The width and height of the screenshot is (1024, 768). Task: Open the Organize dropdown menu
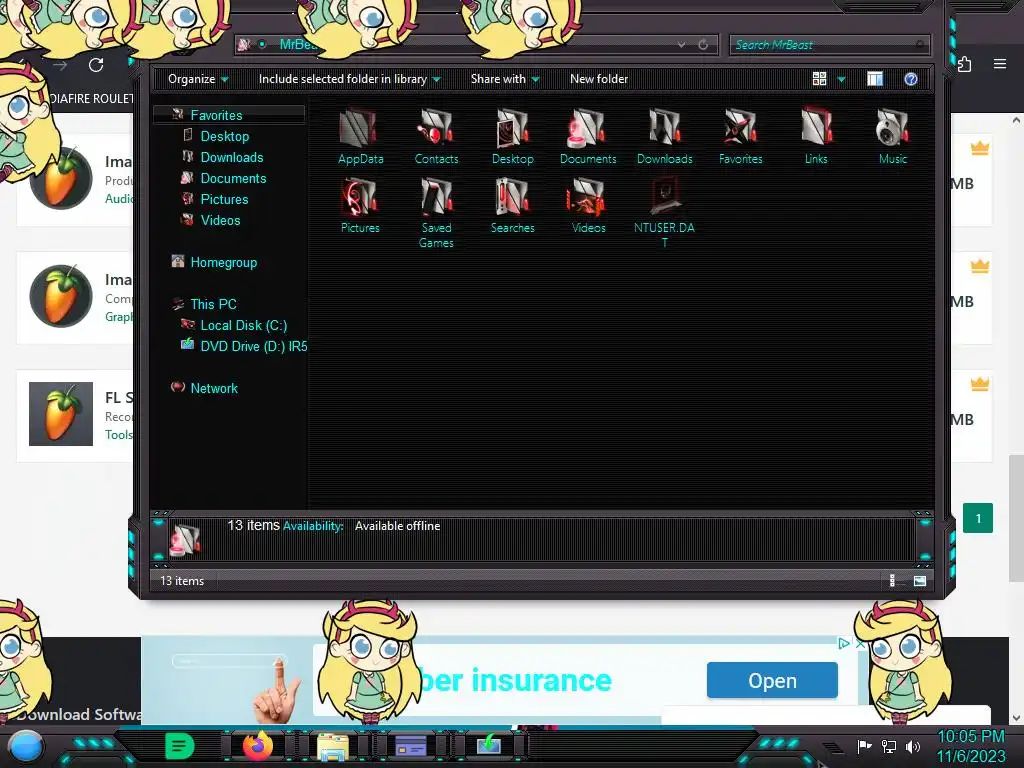coord(198,79)
